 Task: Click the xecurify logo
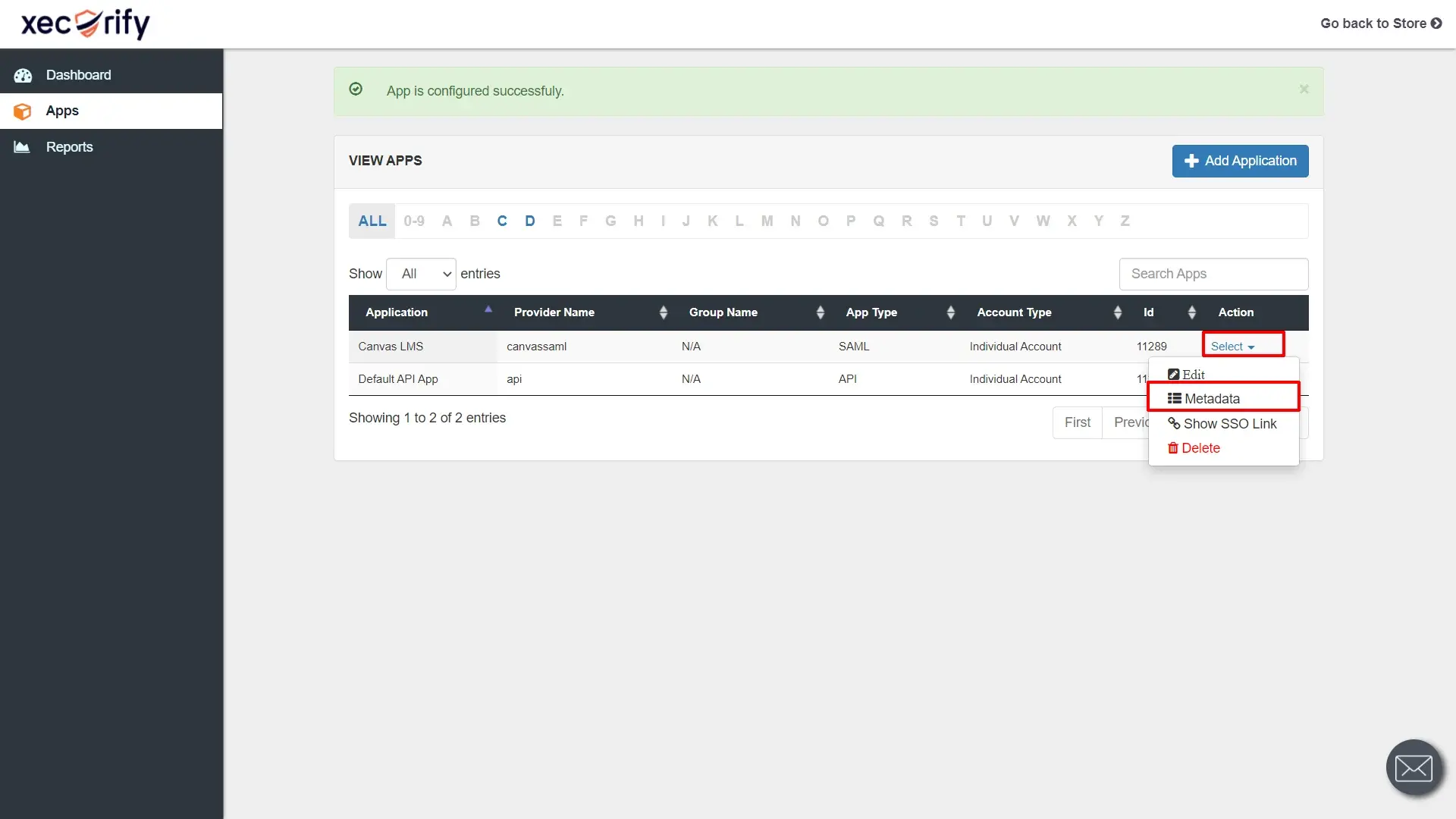pos(85,24)
